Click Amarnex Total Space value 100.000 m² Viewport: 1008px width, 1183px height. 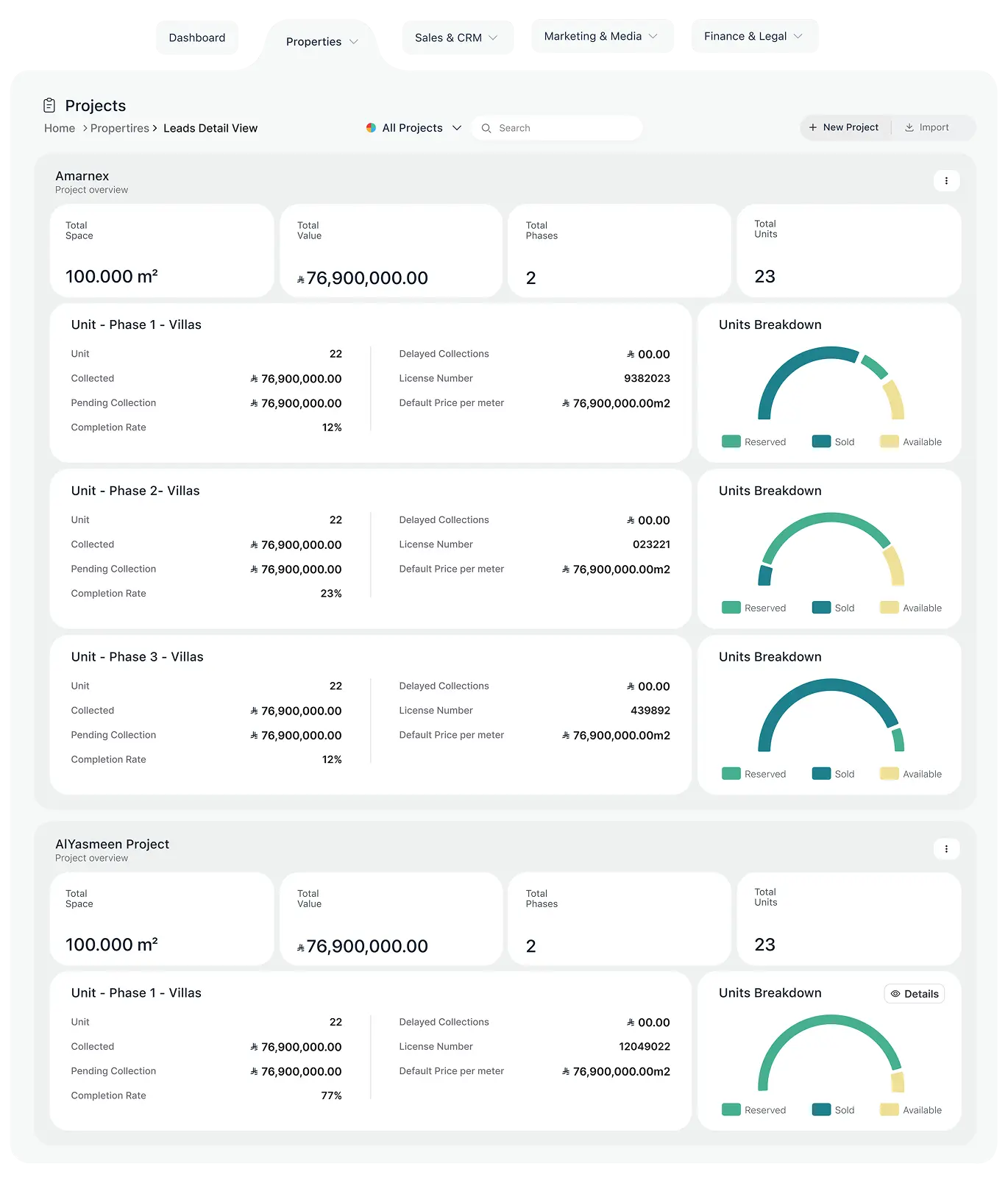[x=112, y=277]
